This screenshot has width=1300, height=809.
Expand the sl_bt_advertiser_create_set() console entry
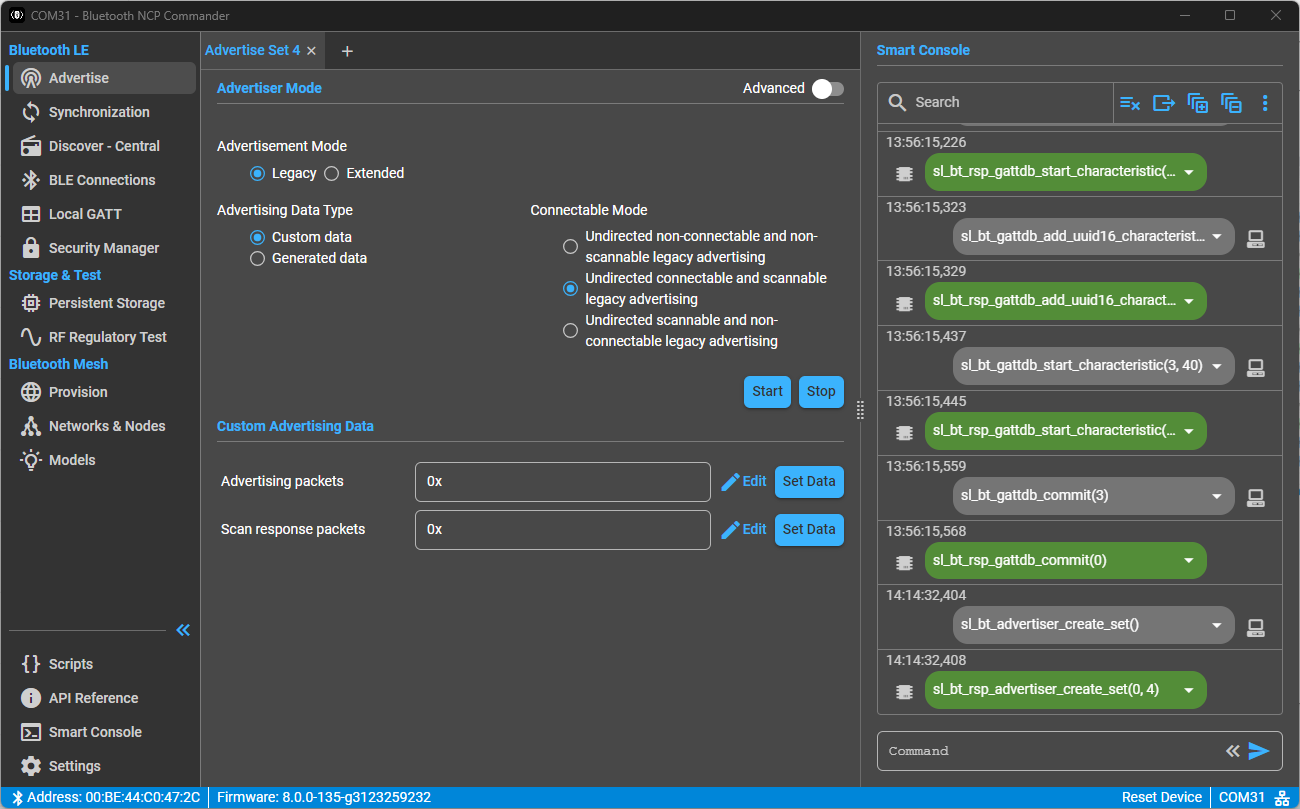click(1217, 625)
